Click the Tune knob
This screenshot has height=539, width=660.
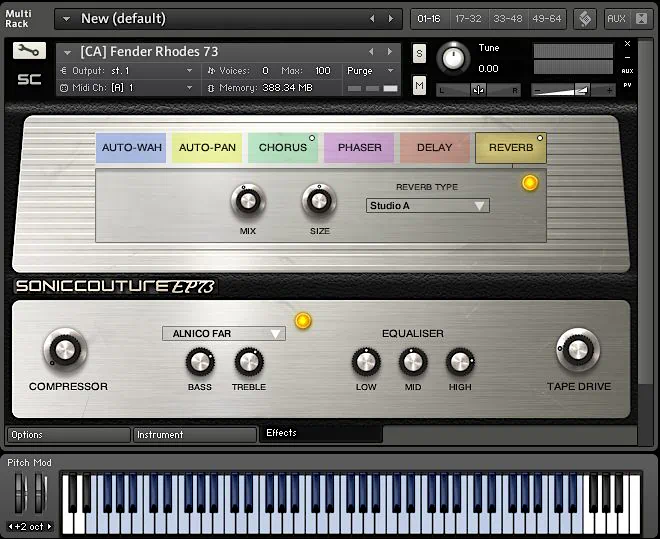click(453, 58)
